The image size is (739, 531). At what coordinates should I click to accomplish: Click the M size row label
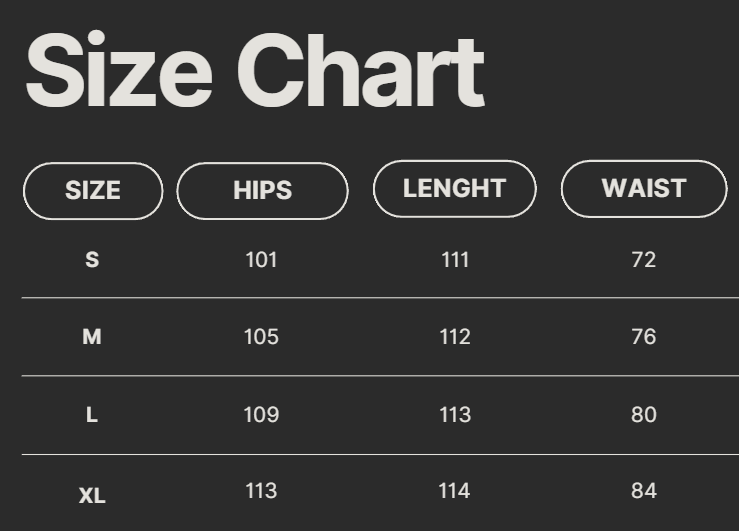point(92,337)
